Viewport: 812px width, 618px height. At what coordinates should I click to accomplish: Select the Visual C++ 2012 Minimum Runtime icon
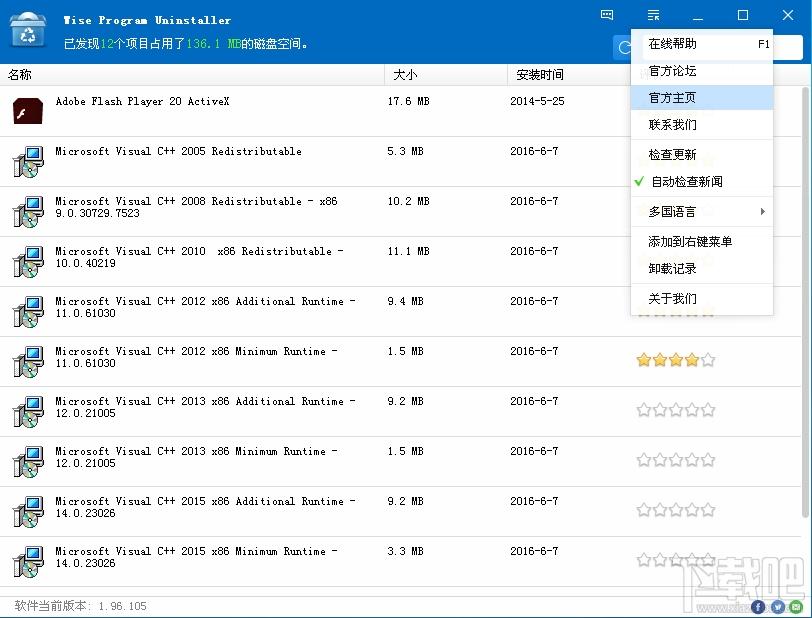pyautogui.click(x=28, y=361)
